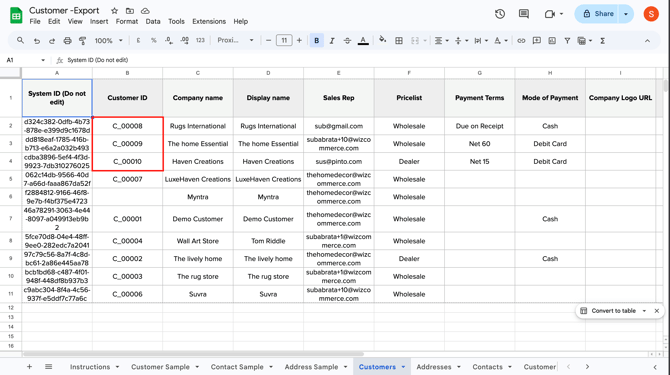Image resolution: width=670 pixels, height=375 pixels.
Task: Open the Extensions menu
Action: coord(209,21)
